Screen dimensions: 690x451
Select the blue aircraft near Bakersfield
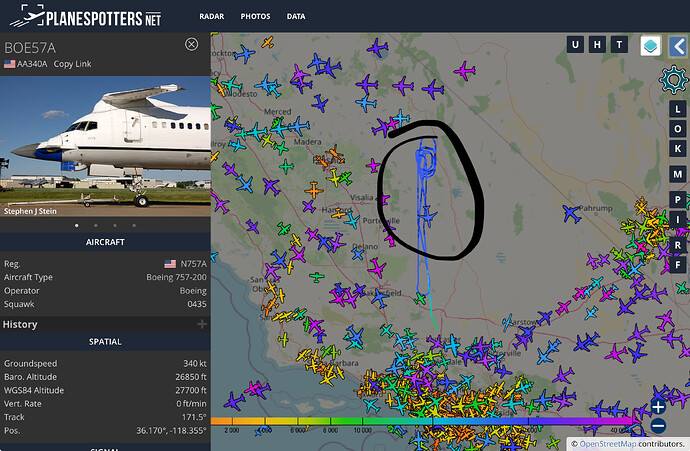click(379, 298)
